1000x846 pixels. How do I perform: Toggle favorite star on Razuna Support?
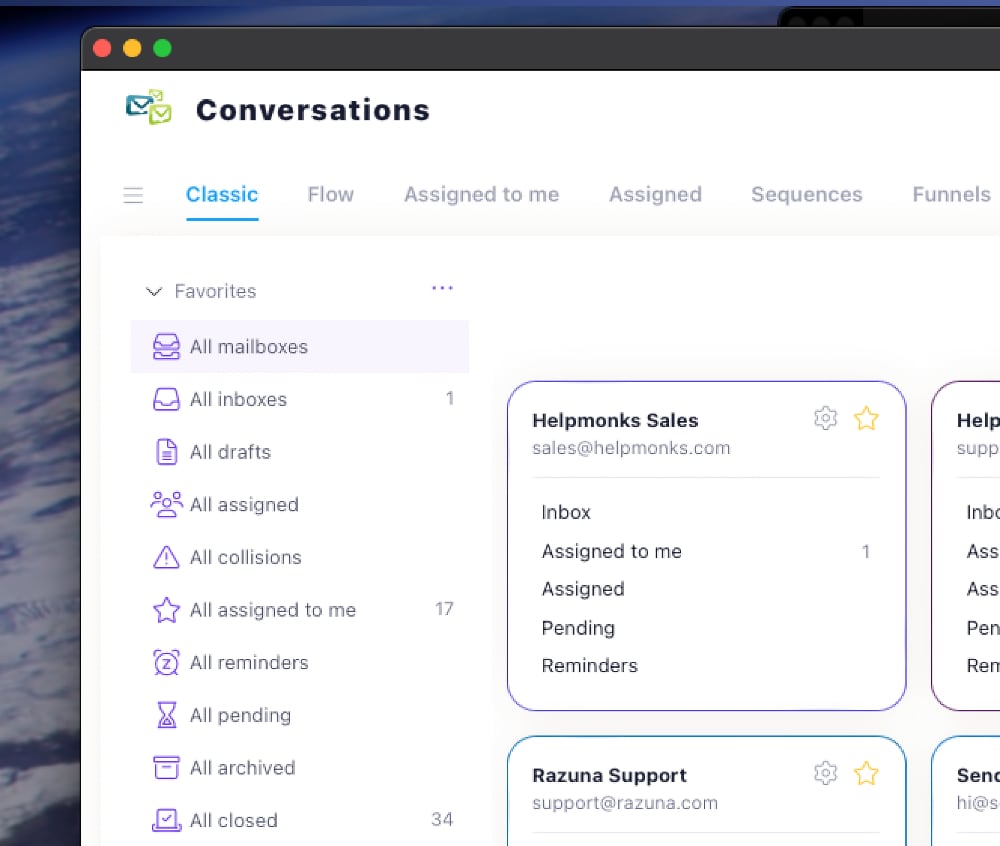[x=866, y=773]
